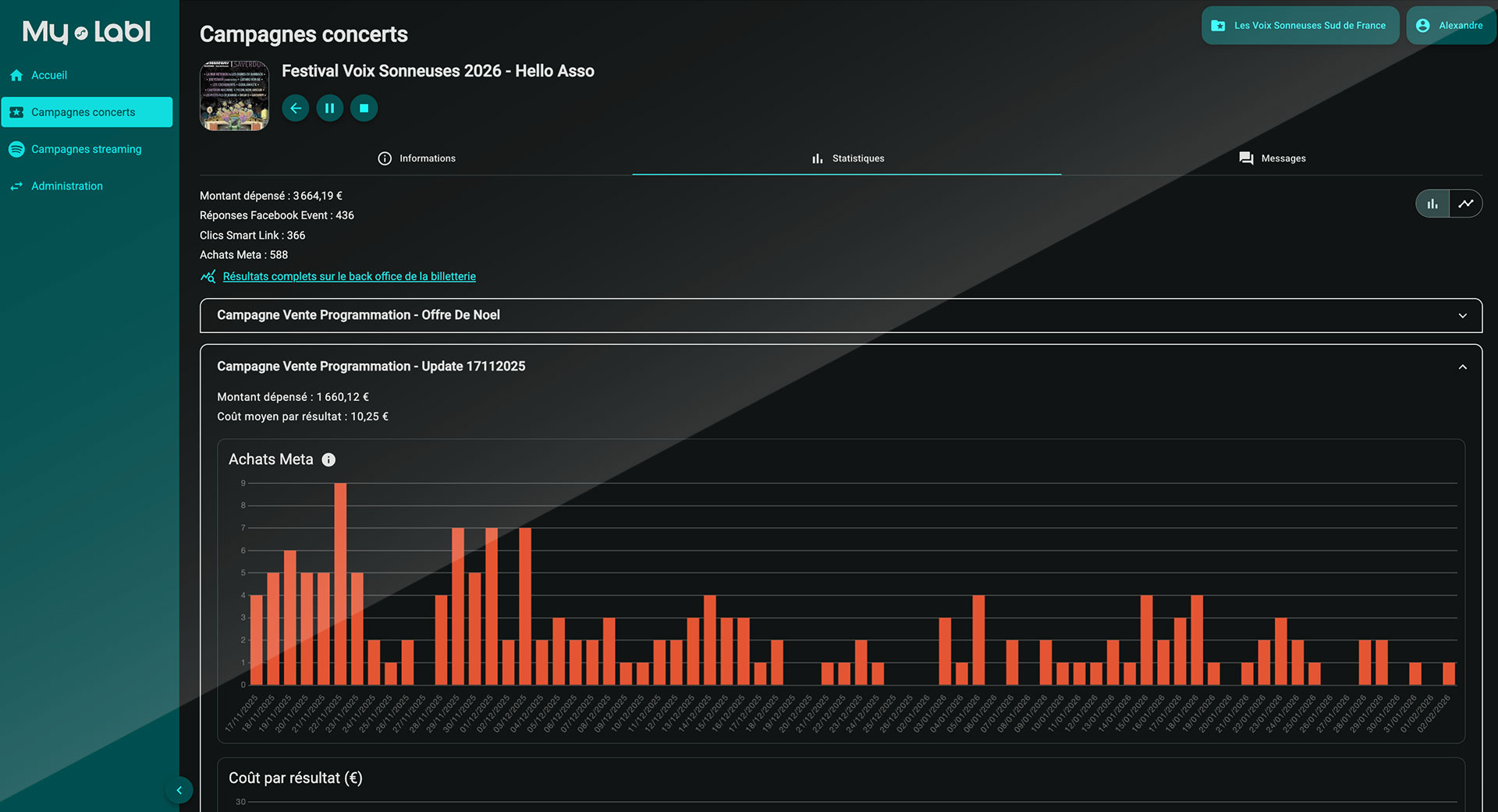Open Accueil home page

pos(48,76)
